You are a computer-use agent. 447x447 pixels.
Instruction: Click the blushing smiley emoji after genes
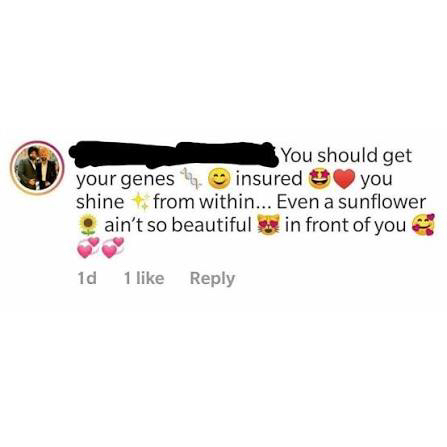pyautogui.click(x=219, y=179)
